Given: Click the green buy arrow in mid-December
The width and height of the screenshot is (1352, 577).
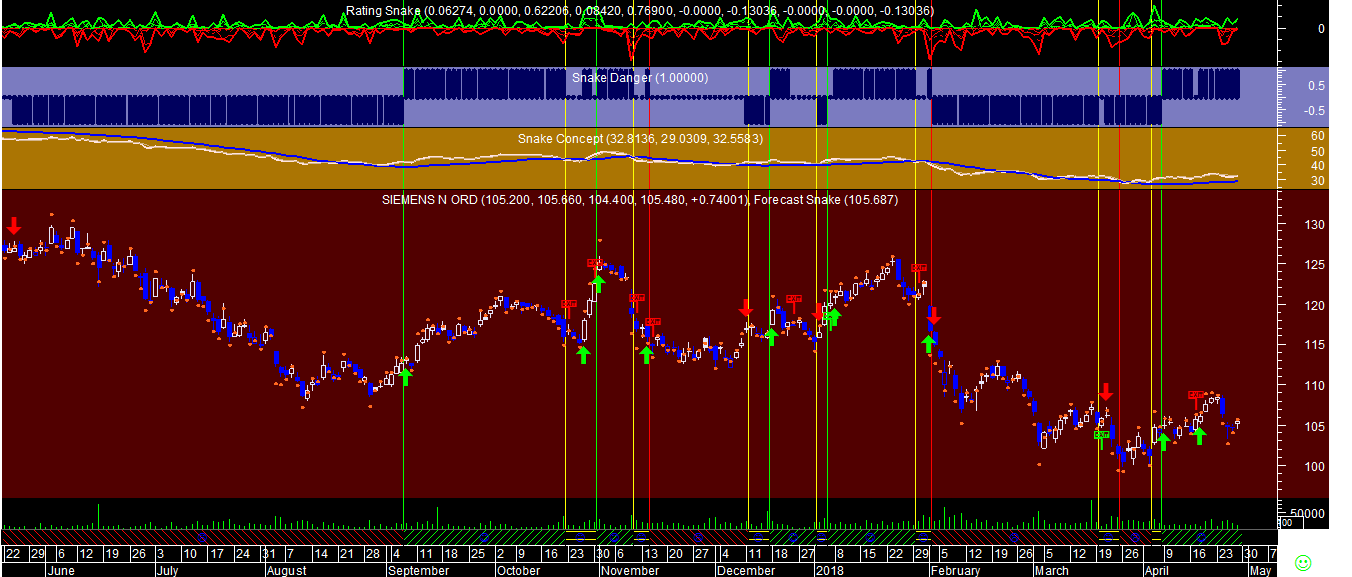Looking at the screenshot, I should pos(771,336).
